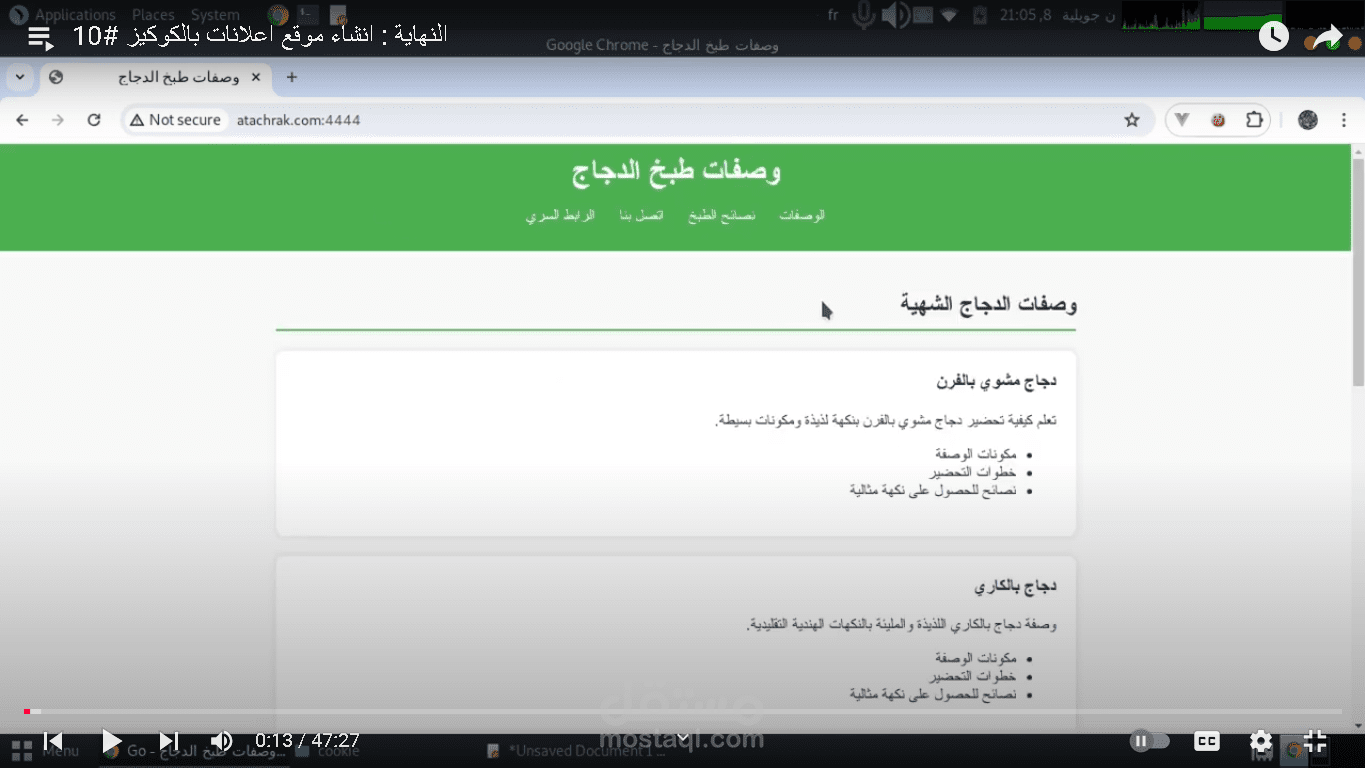Click the وصفات طبخ الدجاج page header title

pos(676,172)
